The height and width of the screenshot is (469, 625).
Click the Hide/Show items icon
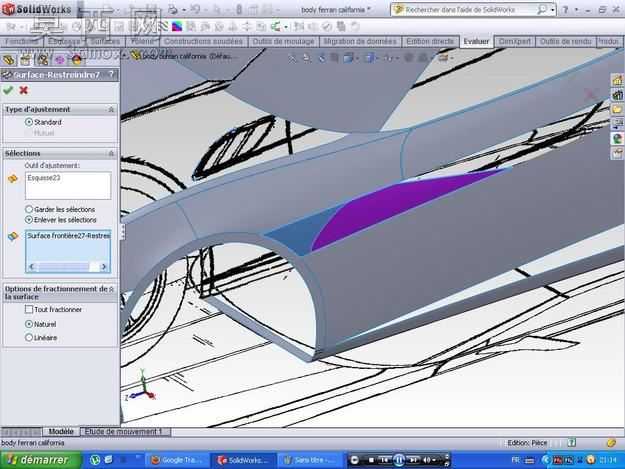(x=387, y=58)
